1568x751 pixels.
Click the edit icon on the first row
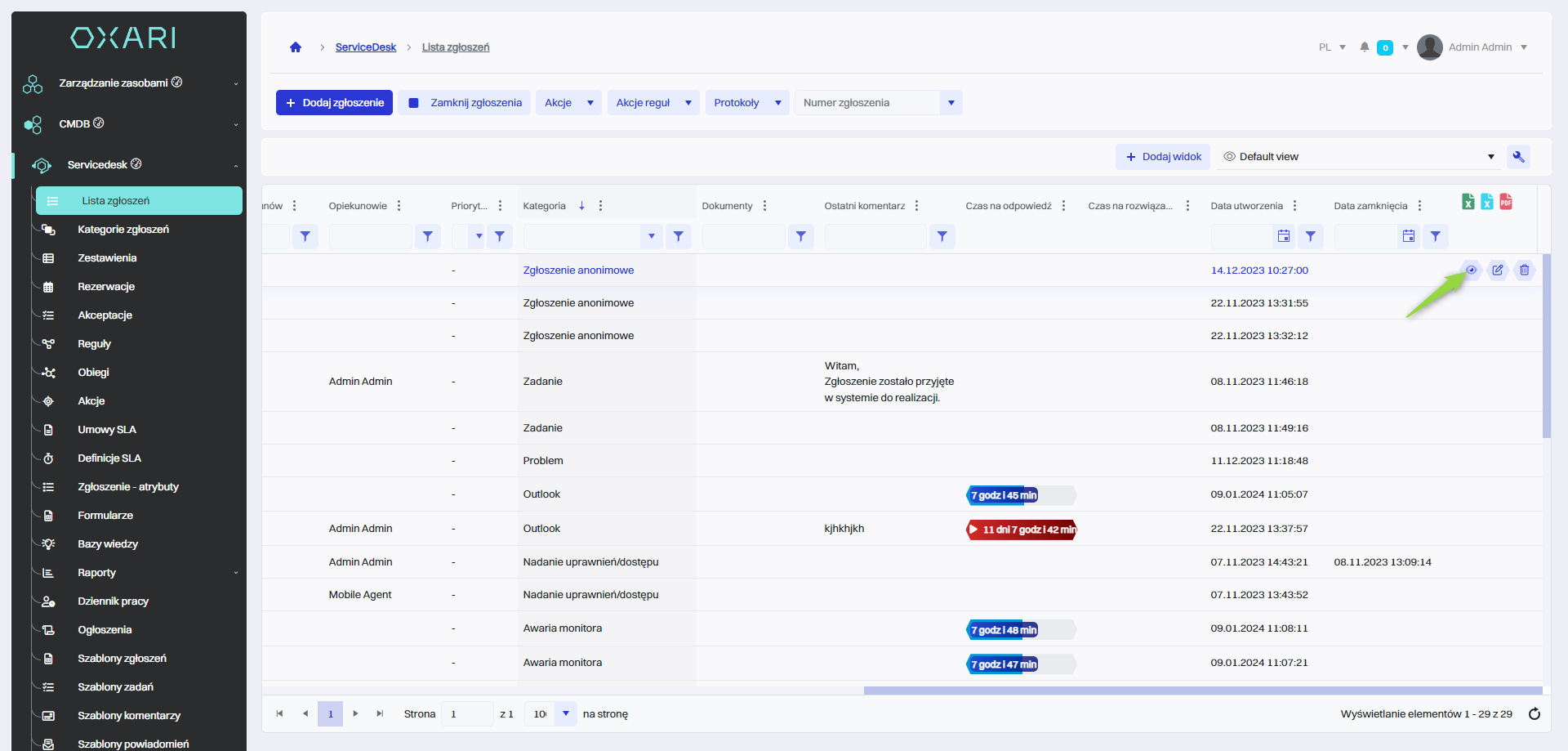tap(1497, 270)
